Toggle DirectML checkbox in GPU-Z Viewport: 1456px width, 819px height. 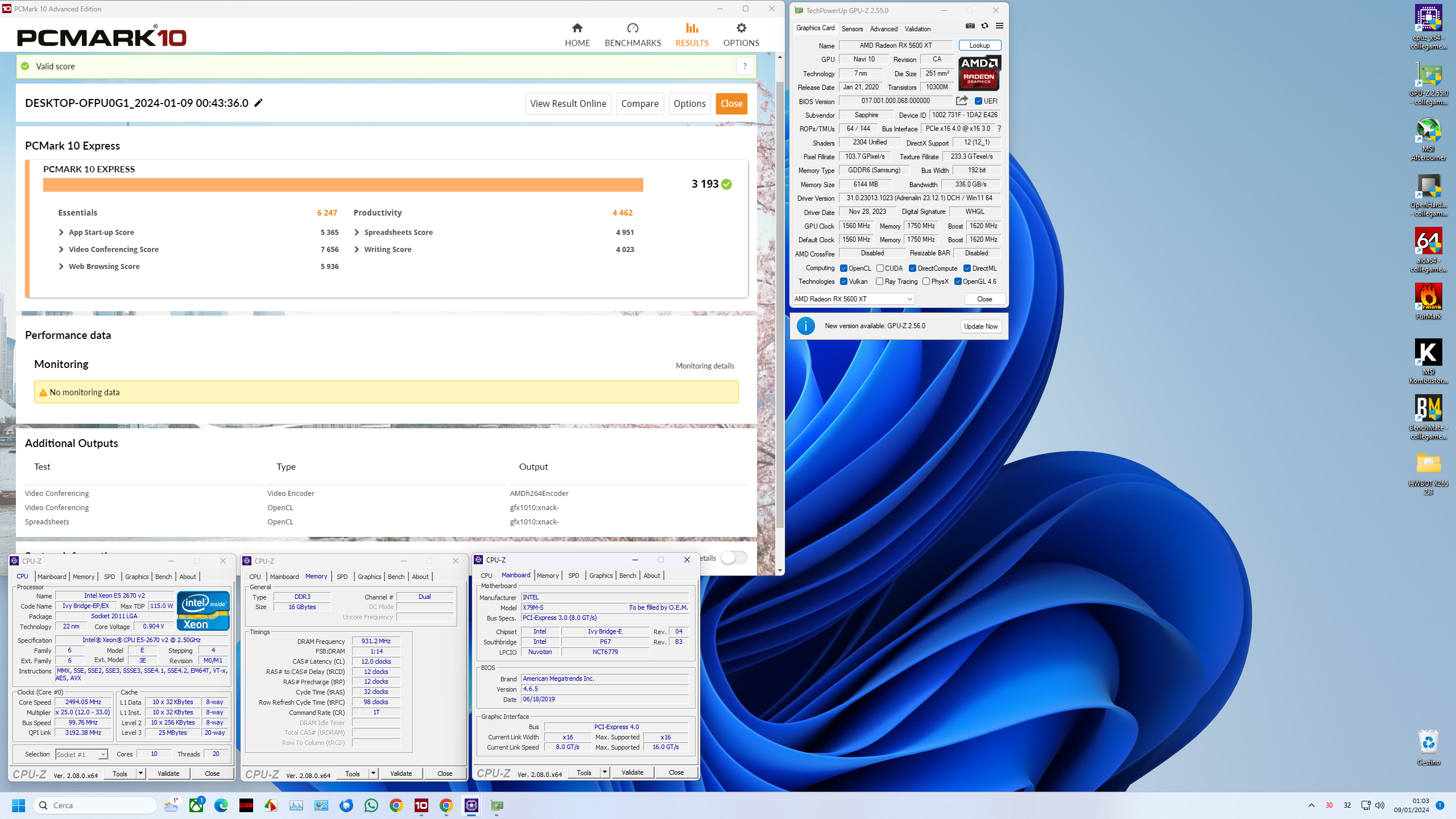[x=967, y=268]
